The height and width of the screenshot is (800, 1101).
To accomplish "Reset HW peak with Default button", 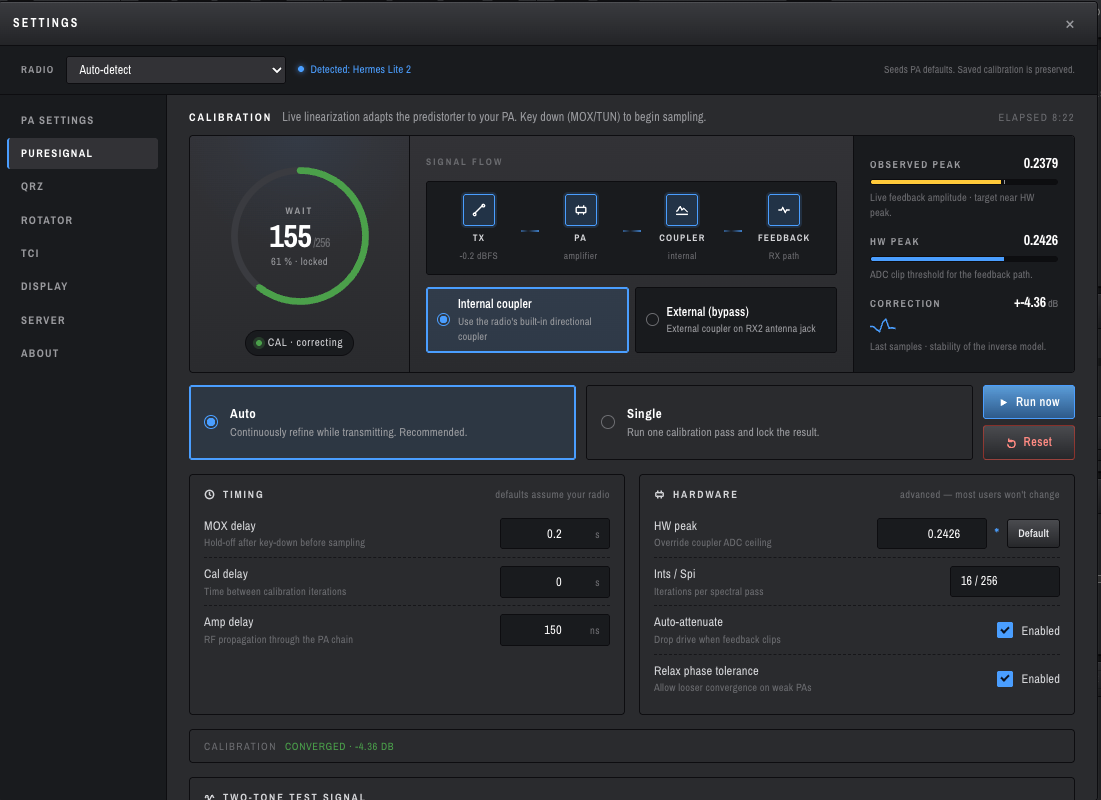I will click(x=1033, y=533).
